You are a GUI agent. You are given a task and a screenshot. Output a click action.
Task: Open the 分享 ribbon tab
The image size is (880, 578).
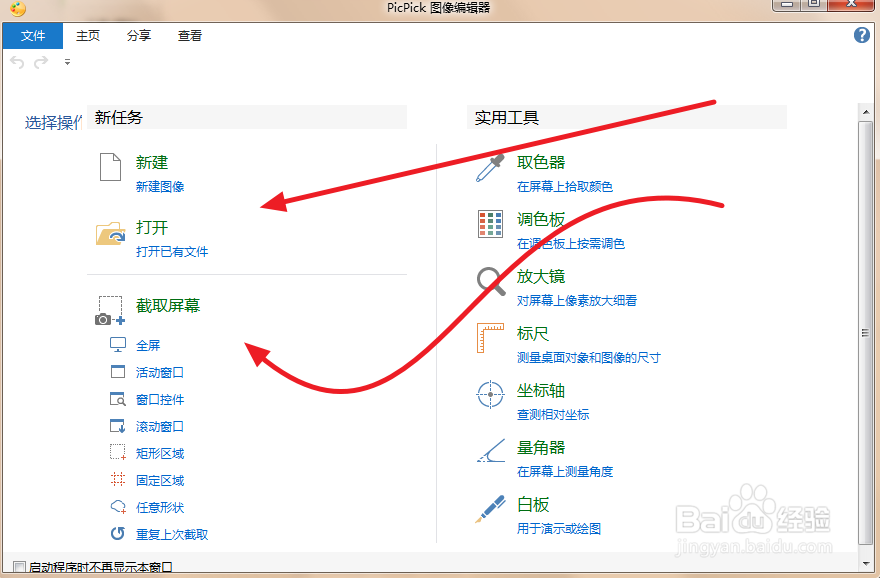click(139, 35)
